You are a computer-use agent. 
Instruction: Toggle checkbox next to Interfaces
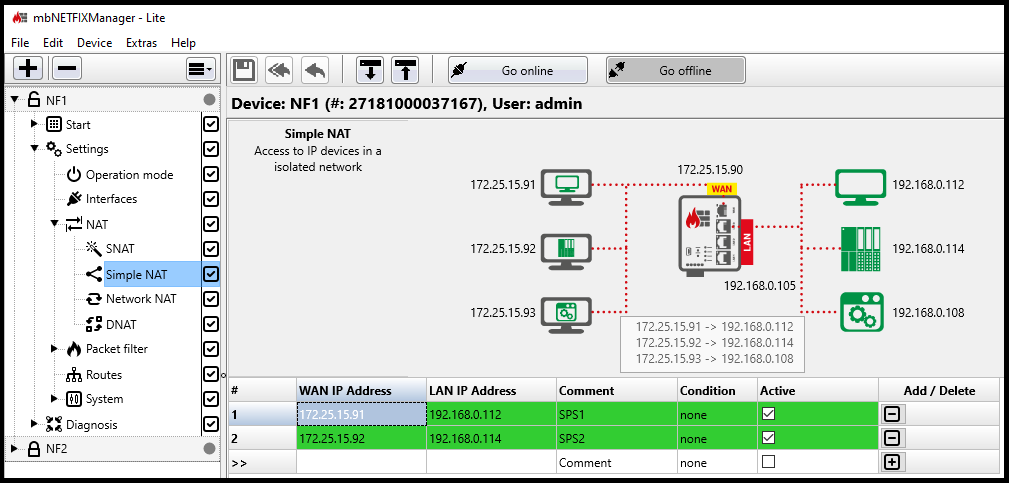click(211, 199)
